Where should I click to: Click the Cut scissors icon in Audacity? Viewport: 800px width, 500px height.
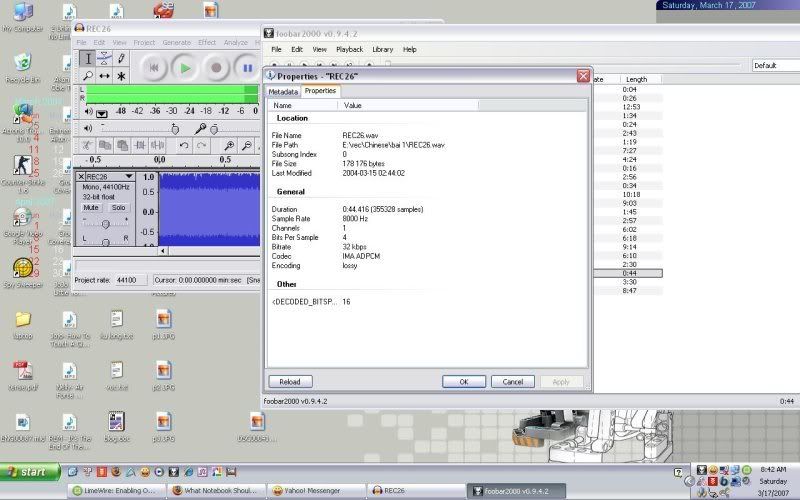(88, 146)
